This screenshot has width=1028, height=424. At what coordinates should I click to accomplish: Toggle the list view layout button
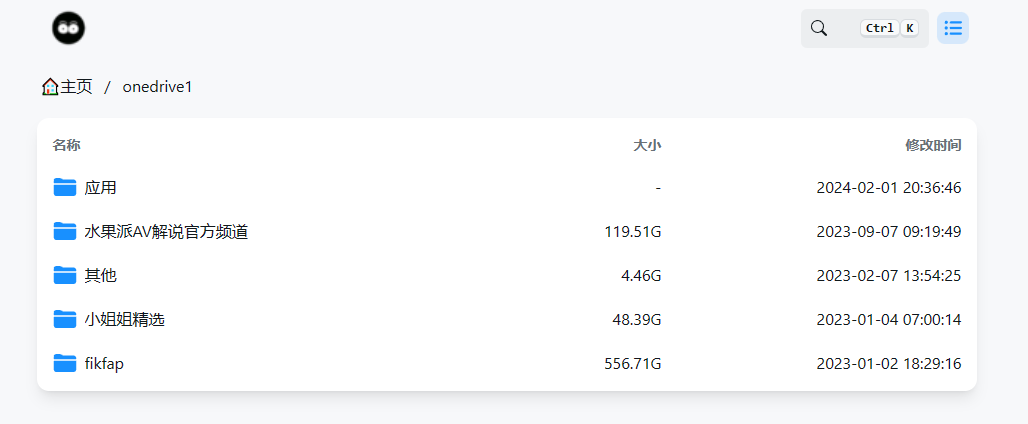[x=953, y=28]
